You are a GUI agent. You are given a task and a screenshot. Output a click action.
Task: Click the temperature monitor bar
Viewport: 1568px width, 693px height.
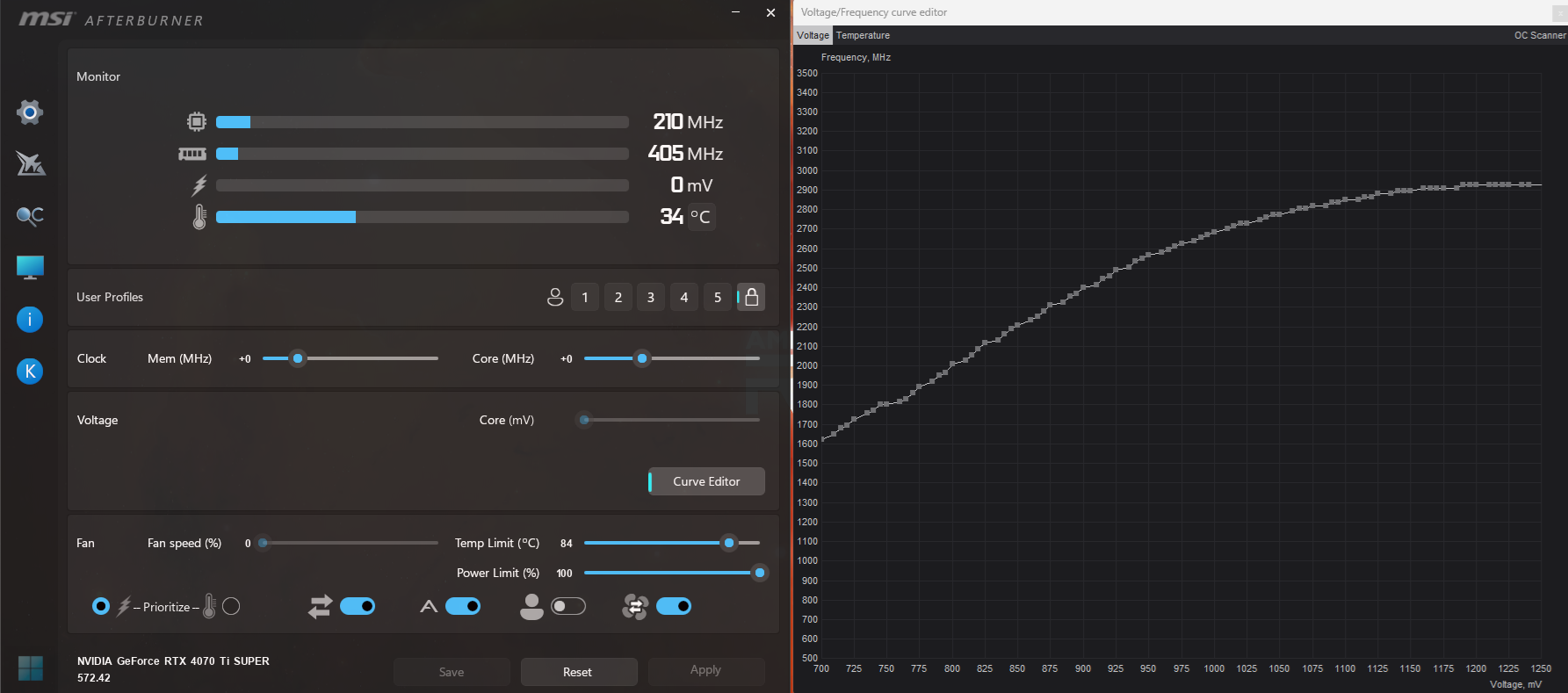tap(423, 217)
